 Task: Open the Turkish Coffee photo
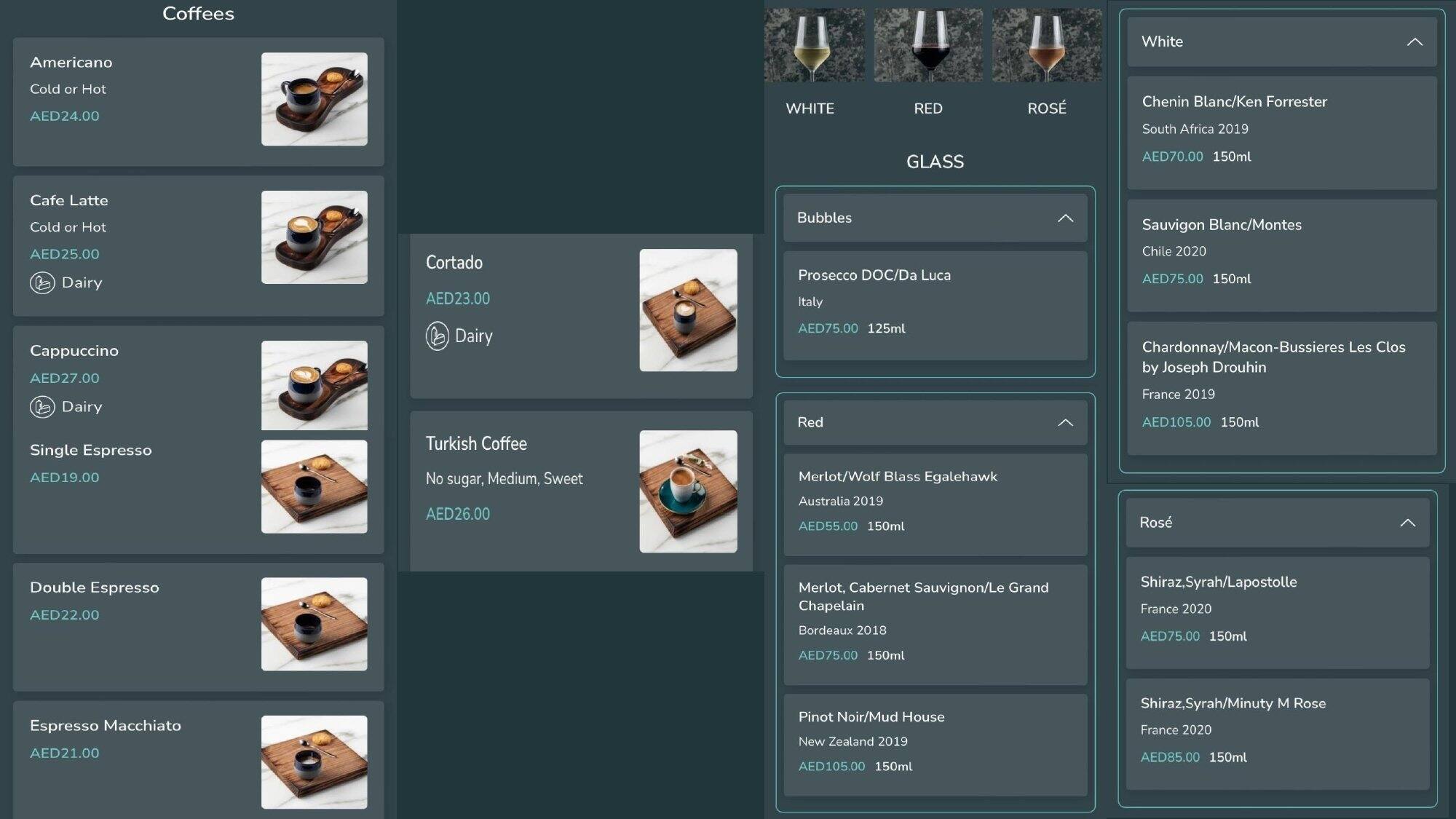(688, 491)
